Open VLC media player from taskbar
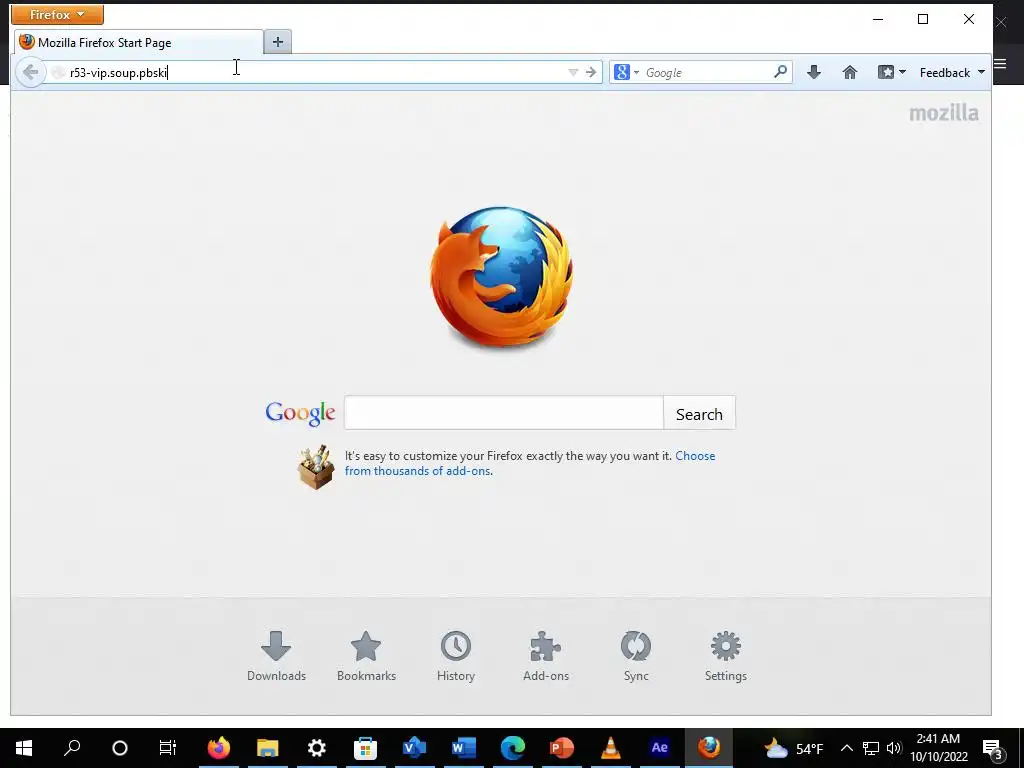This screenshot has height=768, width=1024. pos(611,748)
